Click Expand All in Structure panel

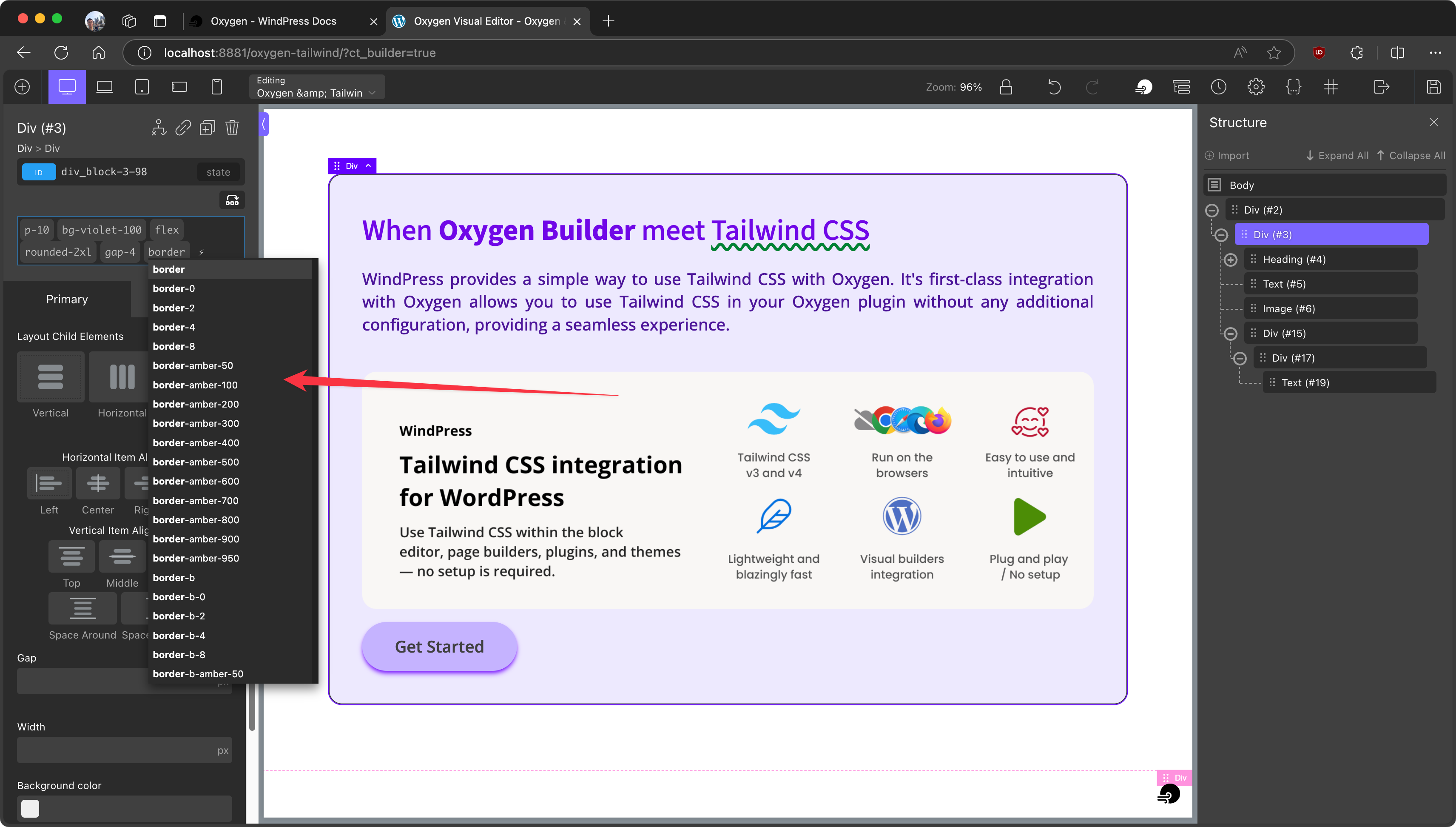[x=1337, y=156]
